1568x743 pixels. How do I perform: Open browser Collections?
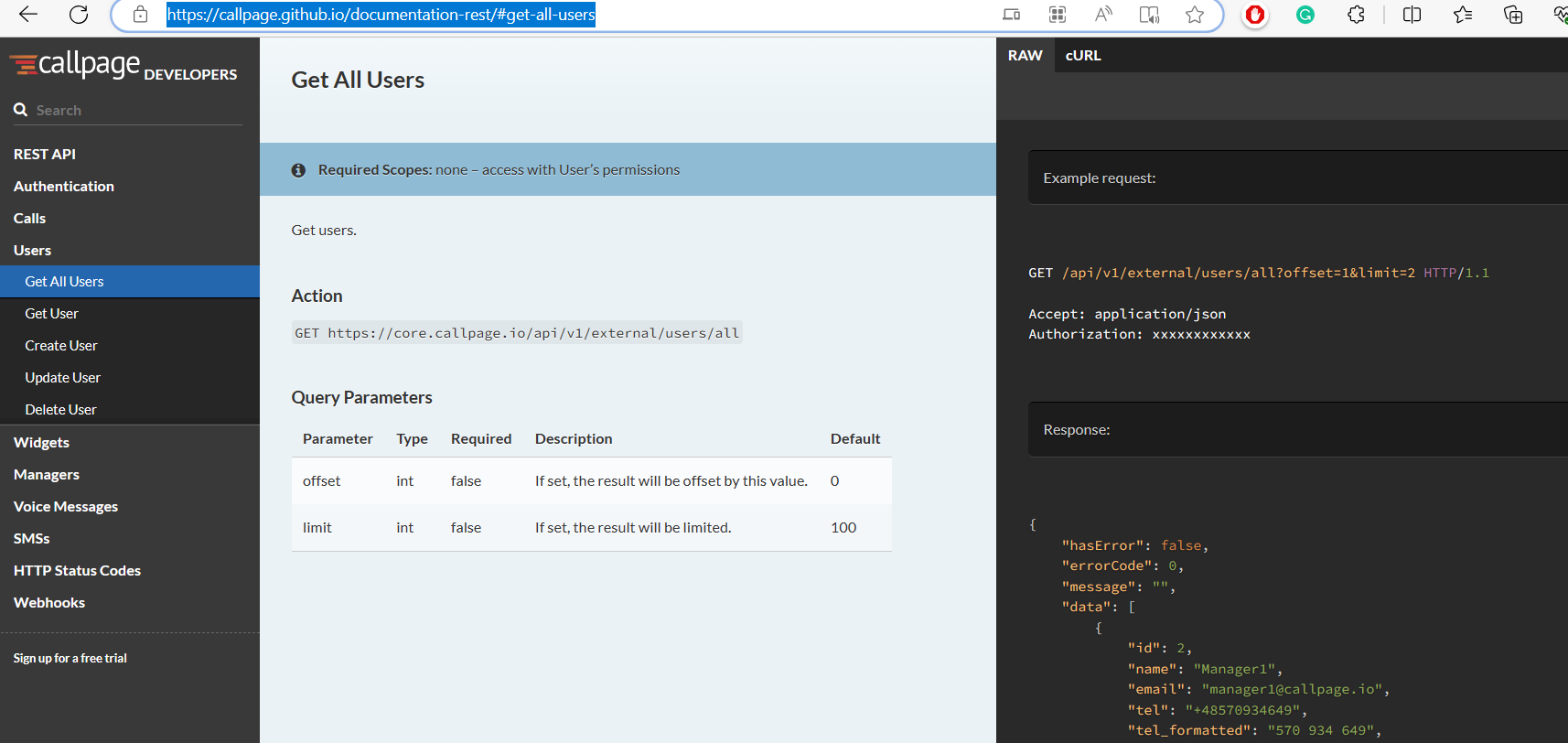tap(1513, 15)
